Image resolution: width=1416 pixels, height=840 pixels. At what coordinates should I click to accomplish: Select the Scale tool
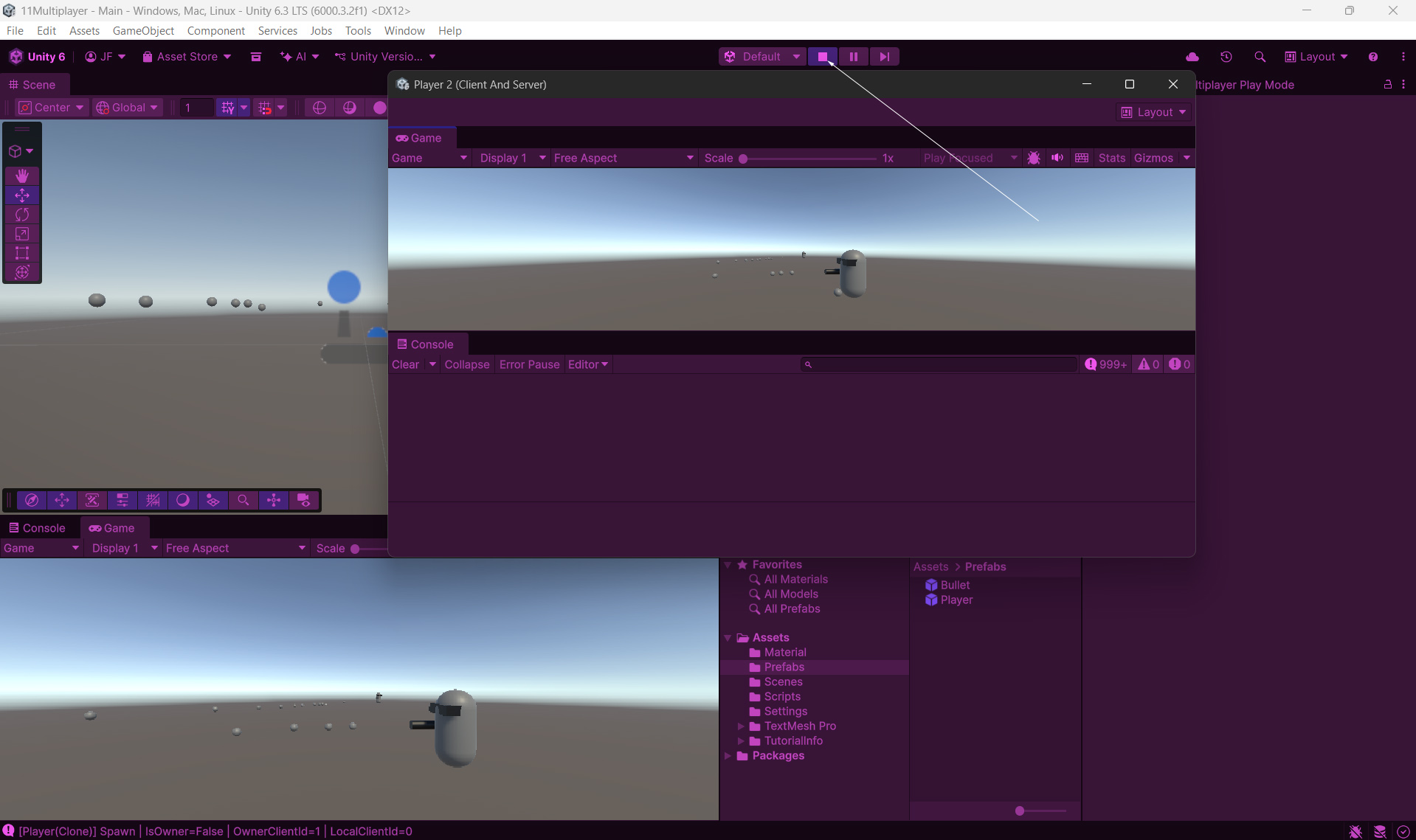[x=22, y=234]
